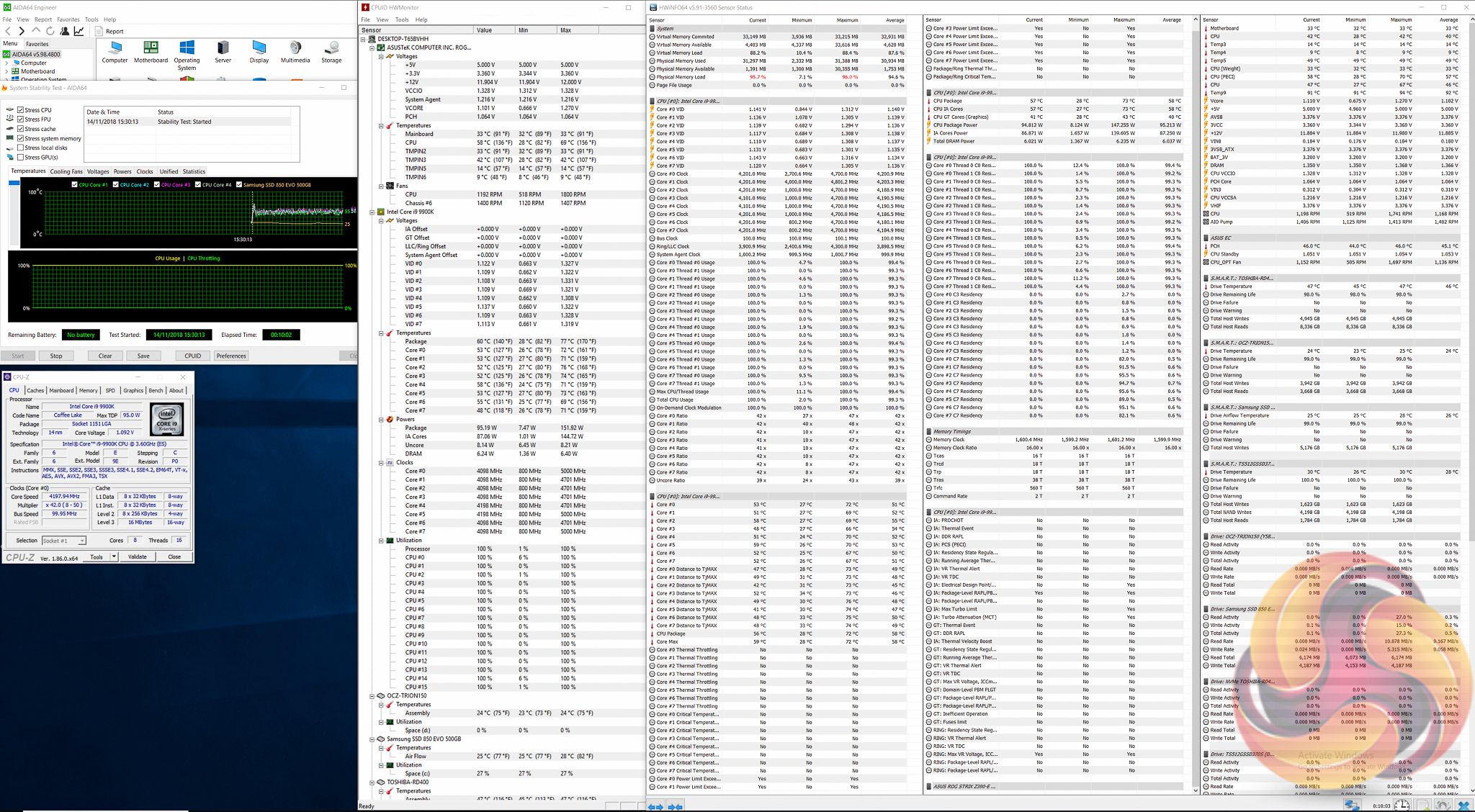The width and height of the screenshot is (1475, 812).
Task: Uncheck the Stress cache checkbox
Action: click(x=21, y=129)
